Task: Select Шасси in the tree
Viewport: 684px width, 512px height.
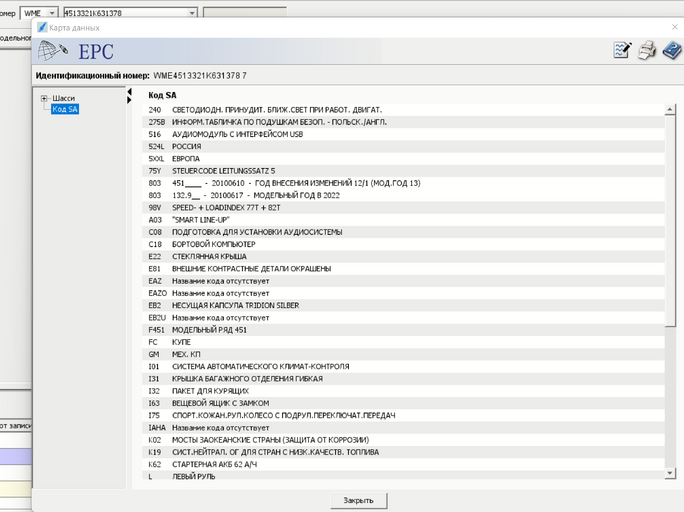Action: (x=63, y=98)
